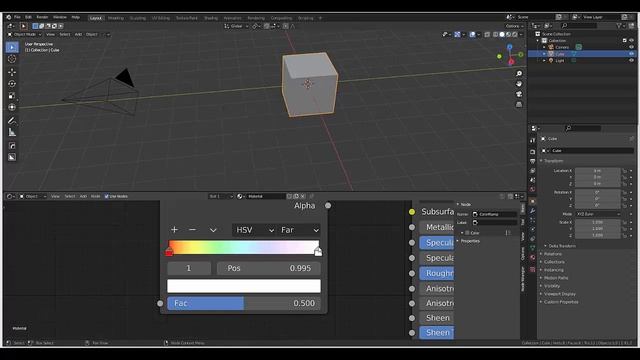
Task: Switch perspective/orthographic grid icon
Action: coord(519,104)
